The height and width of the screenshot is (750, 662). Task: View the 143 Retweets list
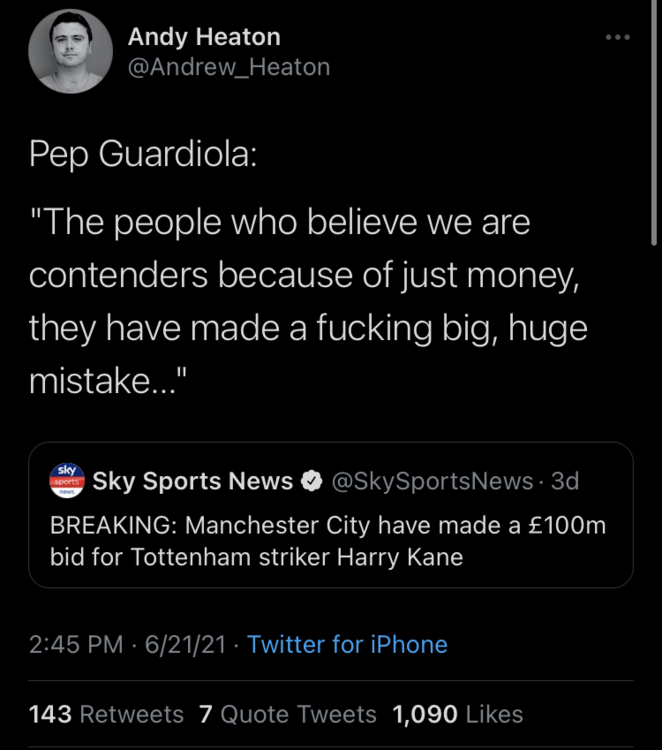(107, 714)
